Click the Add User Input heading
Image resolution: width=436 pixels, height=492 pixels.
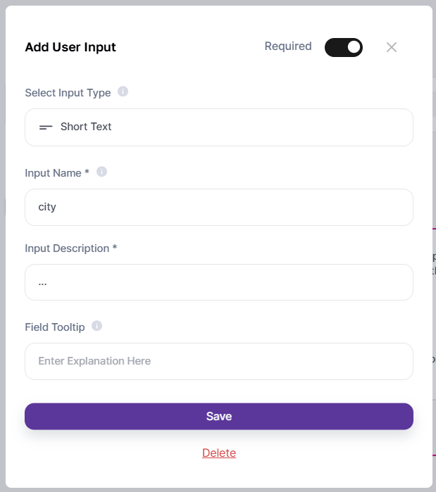click(x=71, y=47)
